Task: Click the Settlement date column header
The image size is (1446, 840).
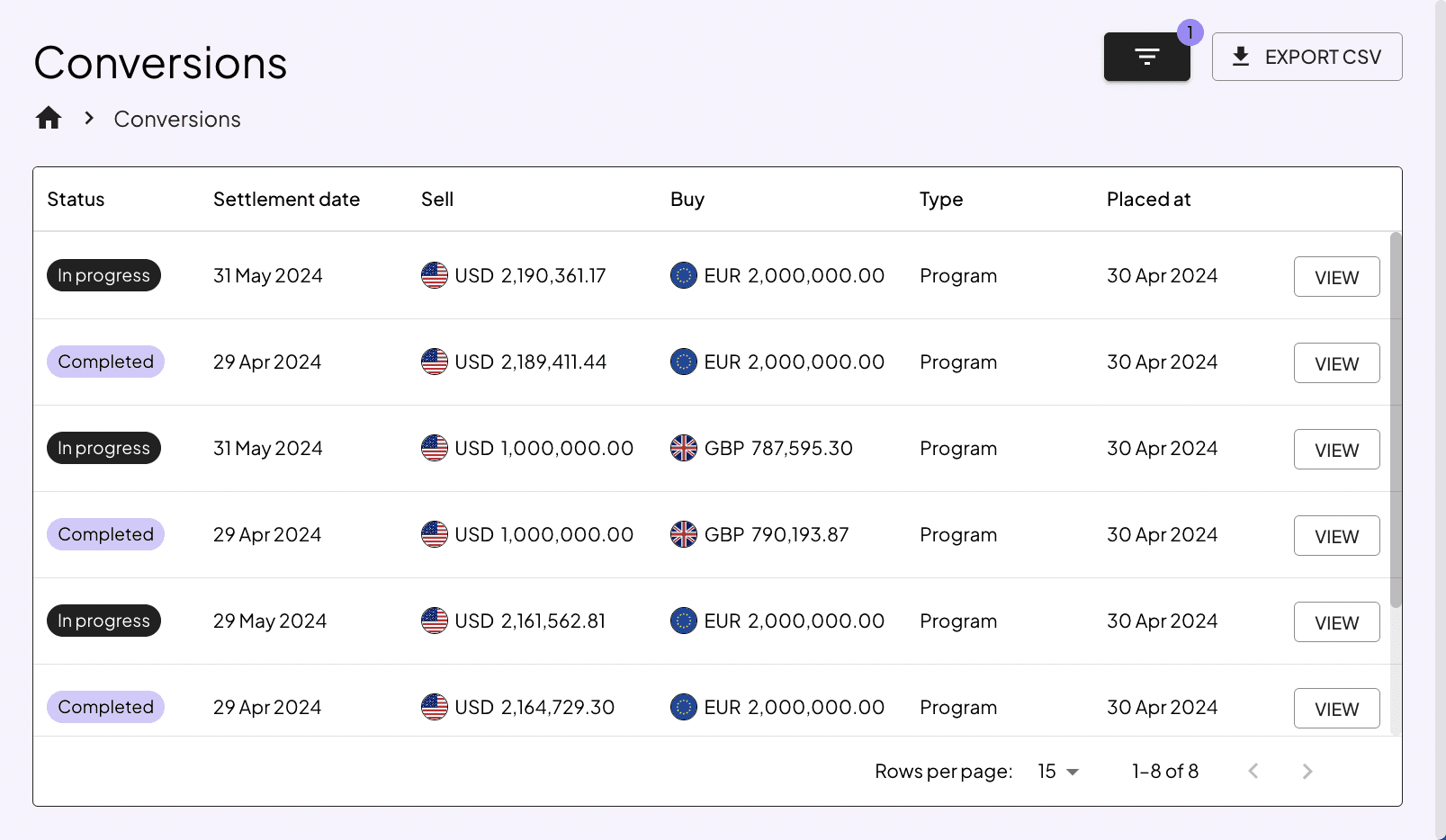Action: [x=286, y=200]
